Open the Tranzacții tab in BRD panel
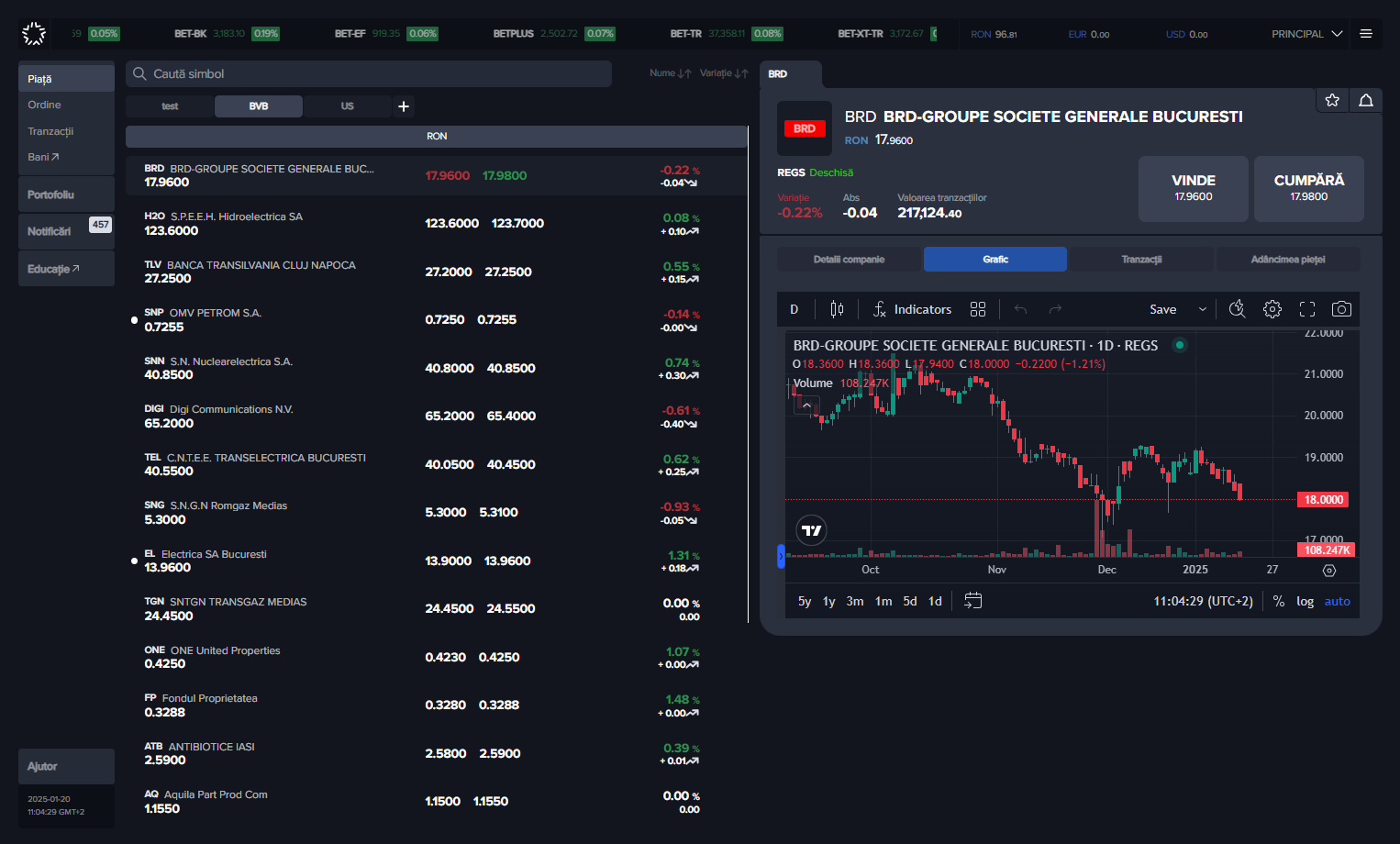Image resolution: width=1400 pixels, height=844 pixels. pyautogui.click(x=1141, y=260)
